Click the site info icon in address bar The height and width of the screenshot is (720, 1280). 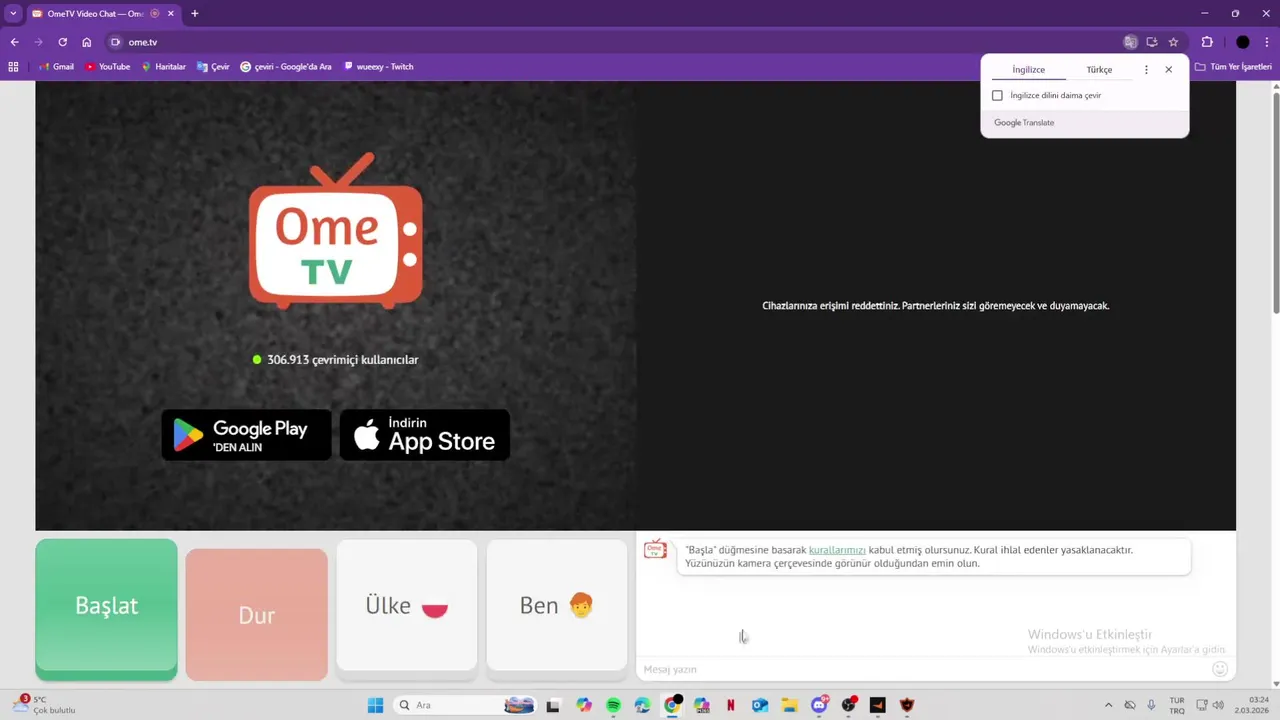116,42
